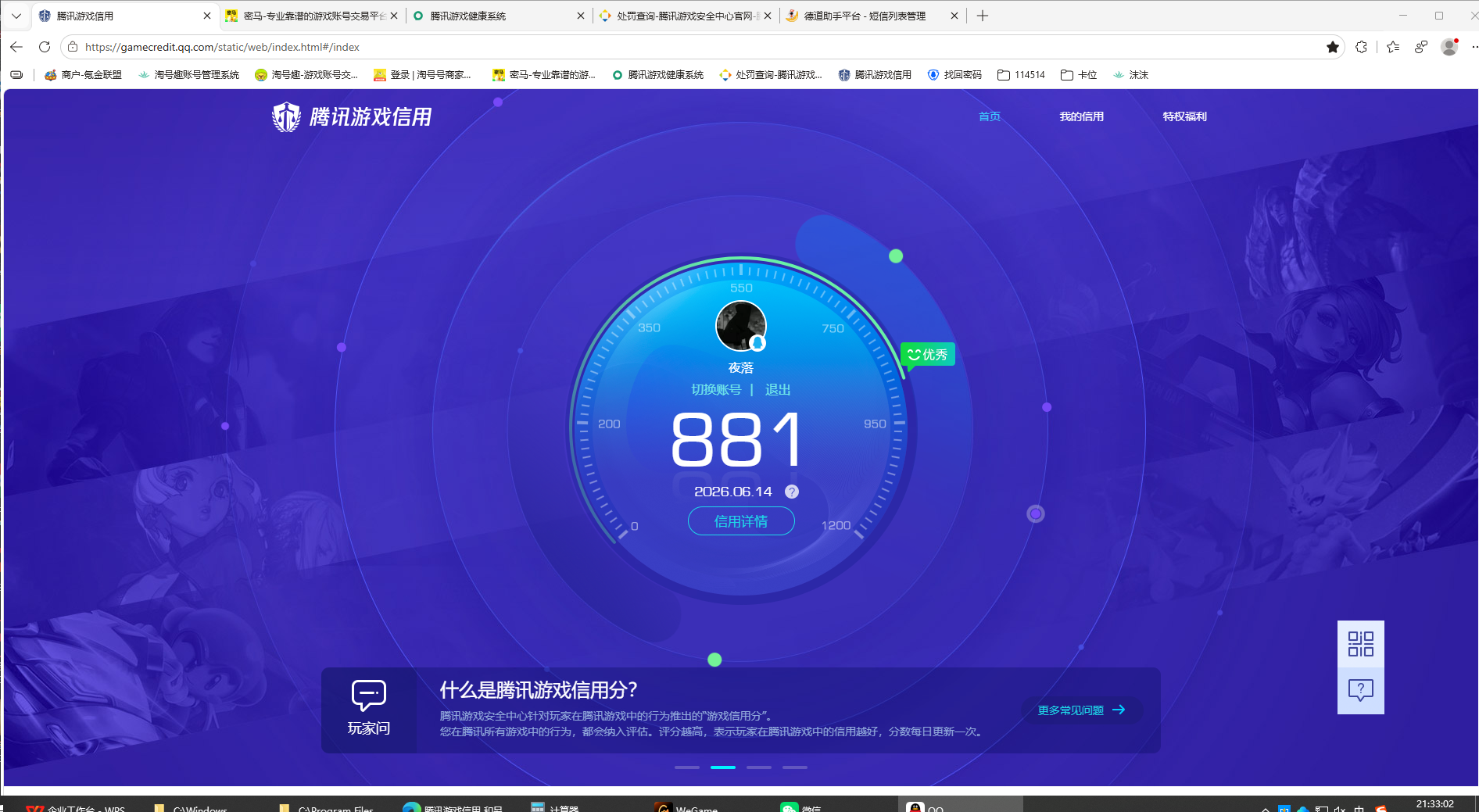Open the 登录 | 淘号号商家 bookmark

point(422,75)
